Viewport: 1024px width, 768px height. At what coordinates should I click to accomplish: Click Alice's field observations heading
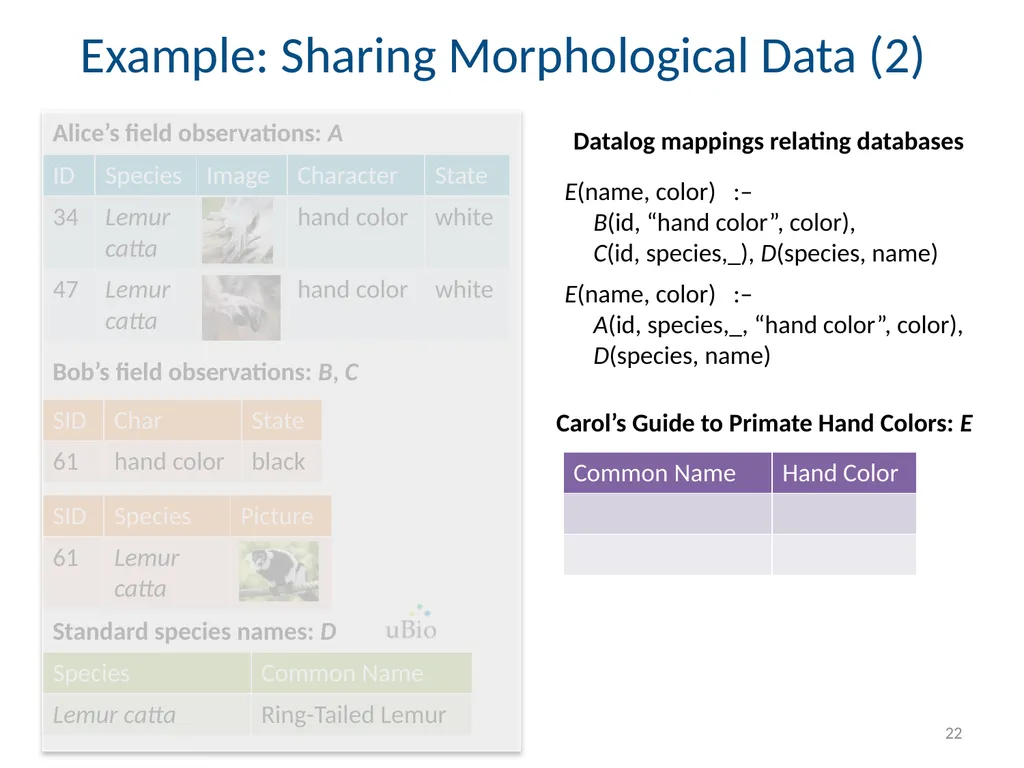(198, 133)
